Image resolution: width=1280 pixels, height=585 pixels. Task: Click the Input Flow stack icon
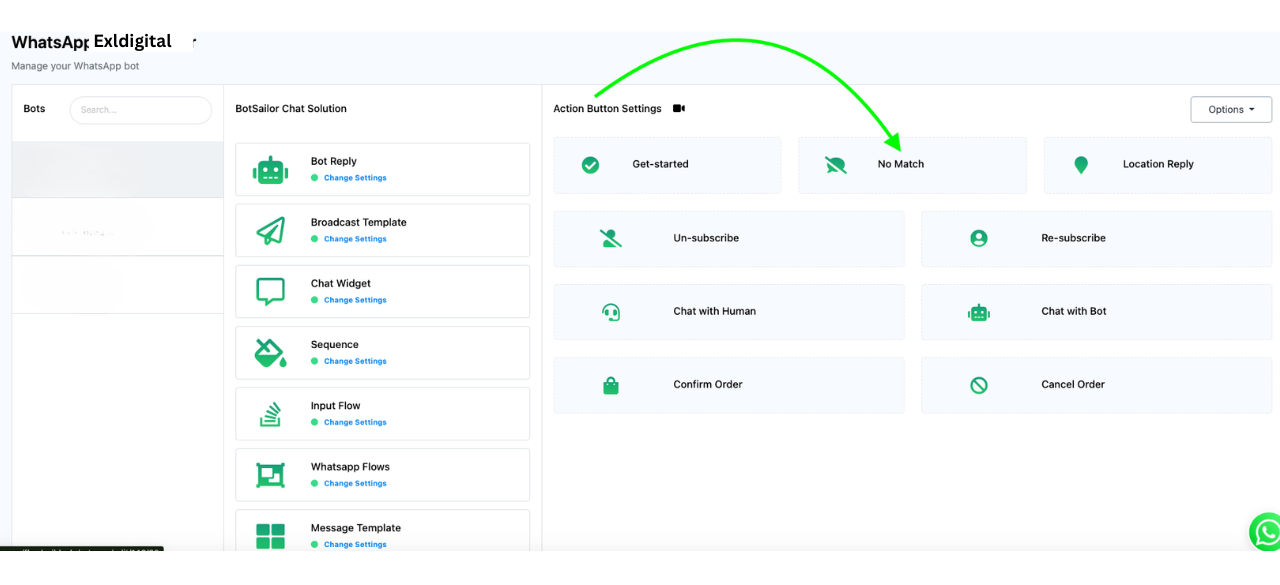[270, 414]
